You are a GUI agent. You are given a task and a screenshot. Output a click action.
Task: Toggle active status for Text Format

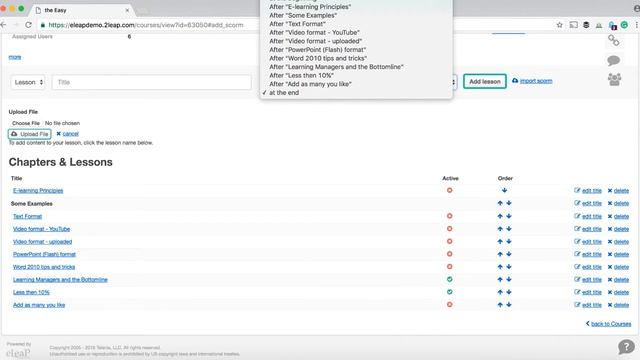coord(449,216)
